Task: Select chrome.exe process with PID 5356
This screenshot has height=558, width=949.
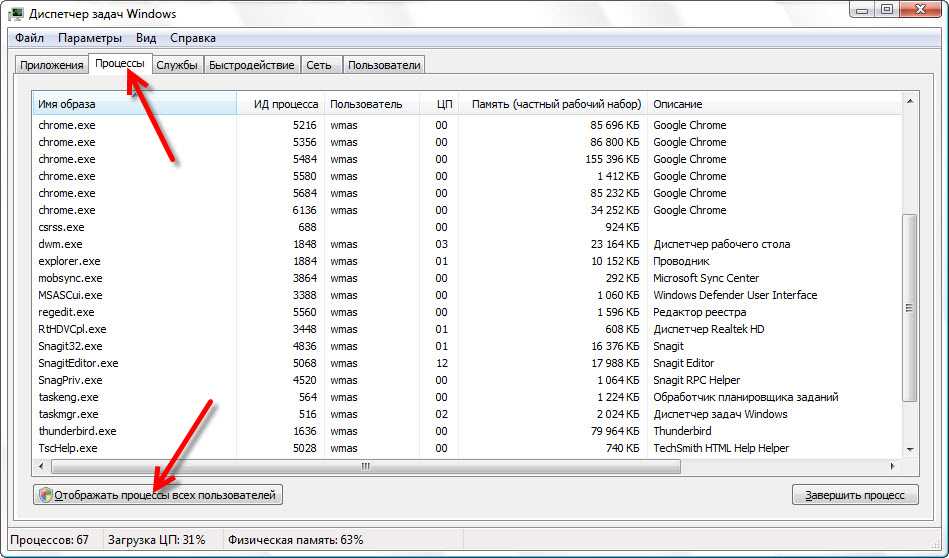Action: click(467, 142)
